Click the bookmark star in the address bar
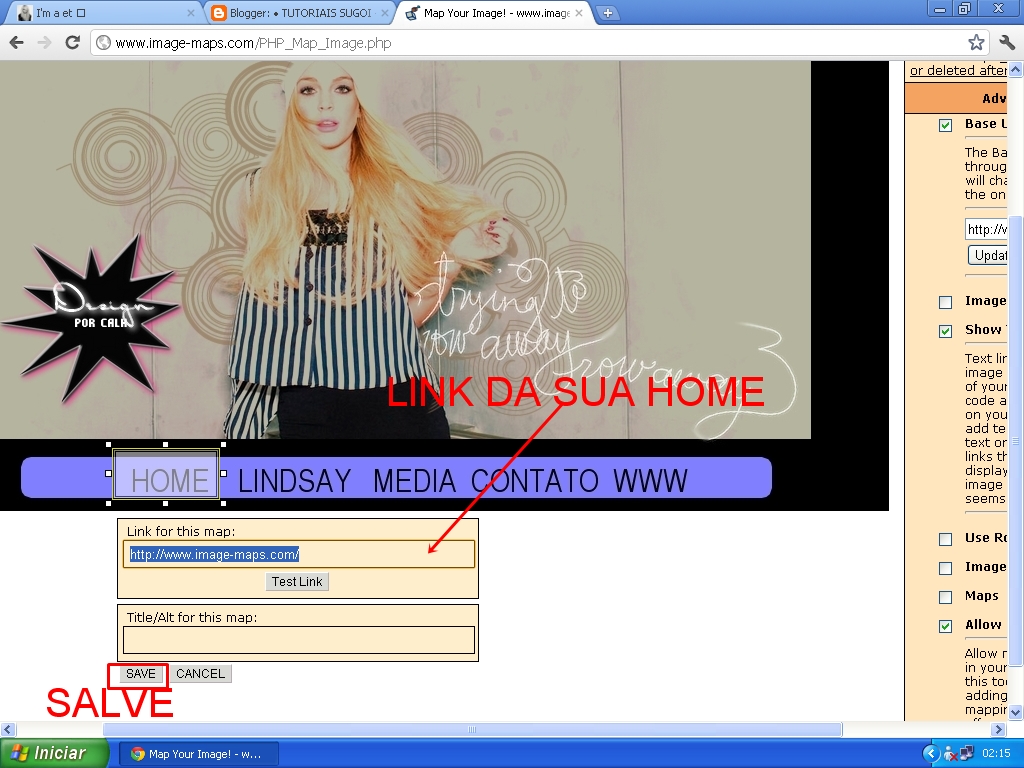The width and height of the screenshot is (1024, 768). pyautogui.click(x=975, y=44)
